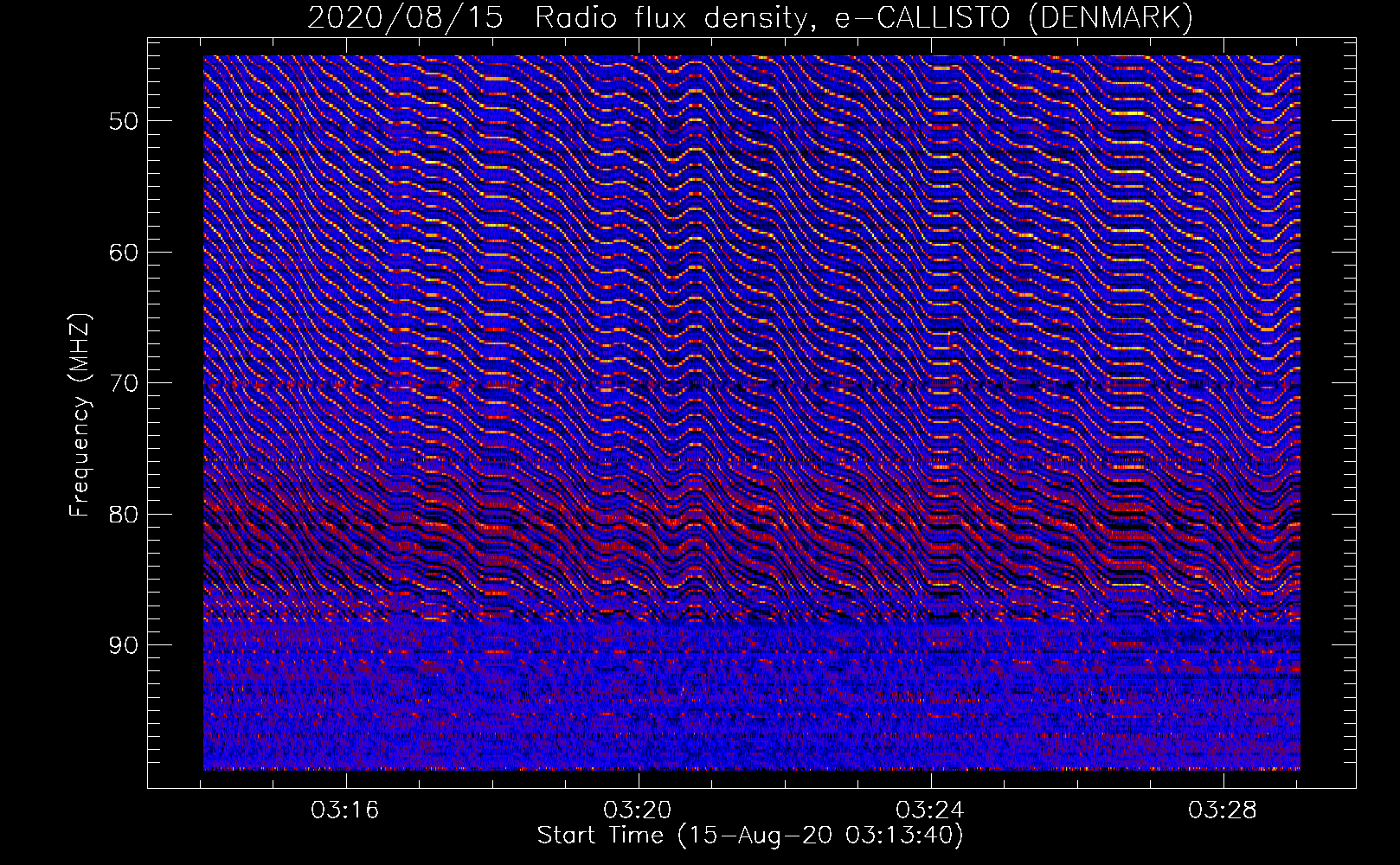The image size is (1400, 865).
Task: Click the 'Start Time (15-Aug-20 03:13:40)' x-axis label
Action: [x=750, y=836]
